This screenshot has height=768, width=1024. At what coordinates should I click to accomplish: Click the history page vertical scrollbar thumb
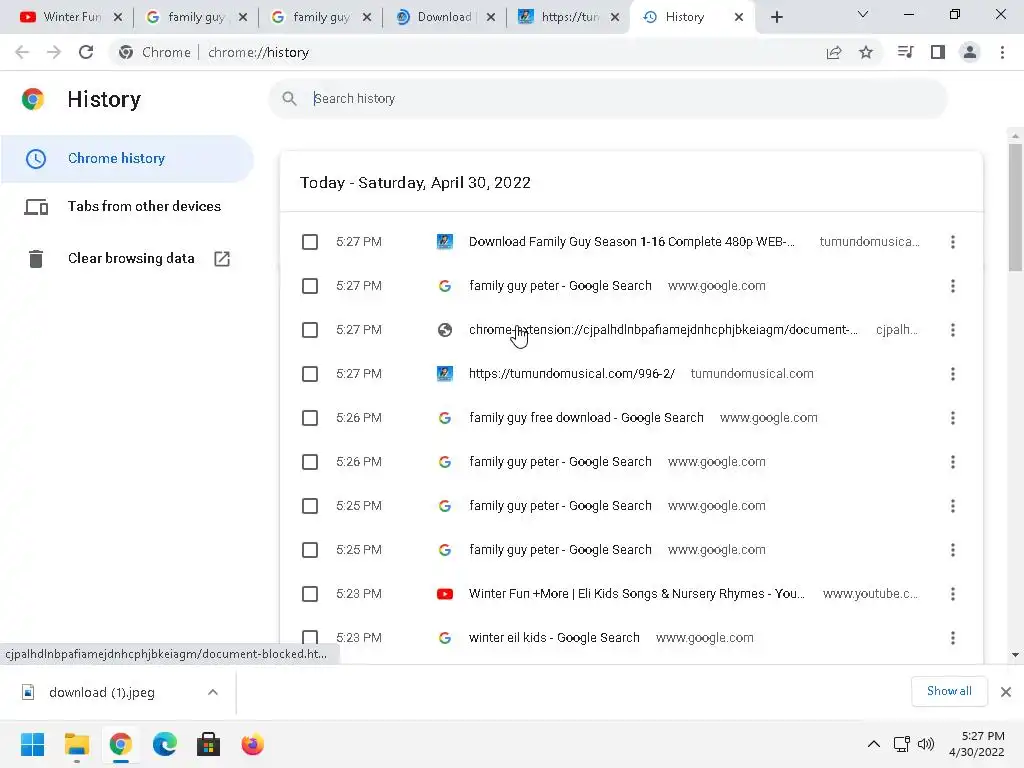[x=1015, y=208]
